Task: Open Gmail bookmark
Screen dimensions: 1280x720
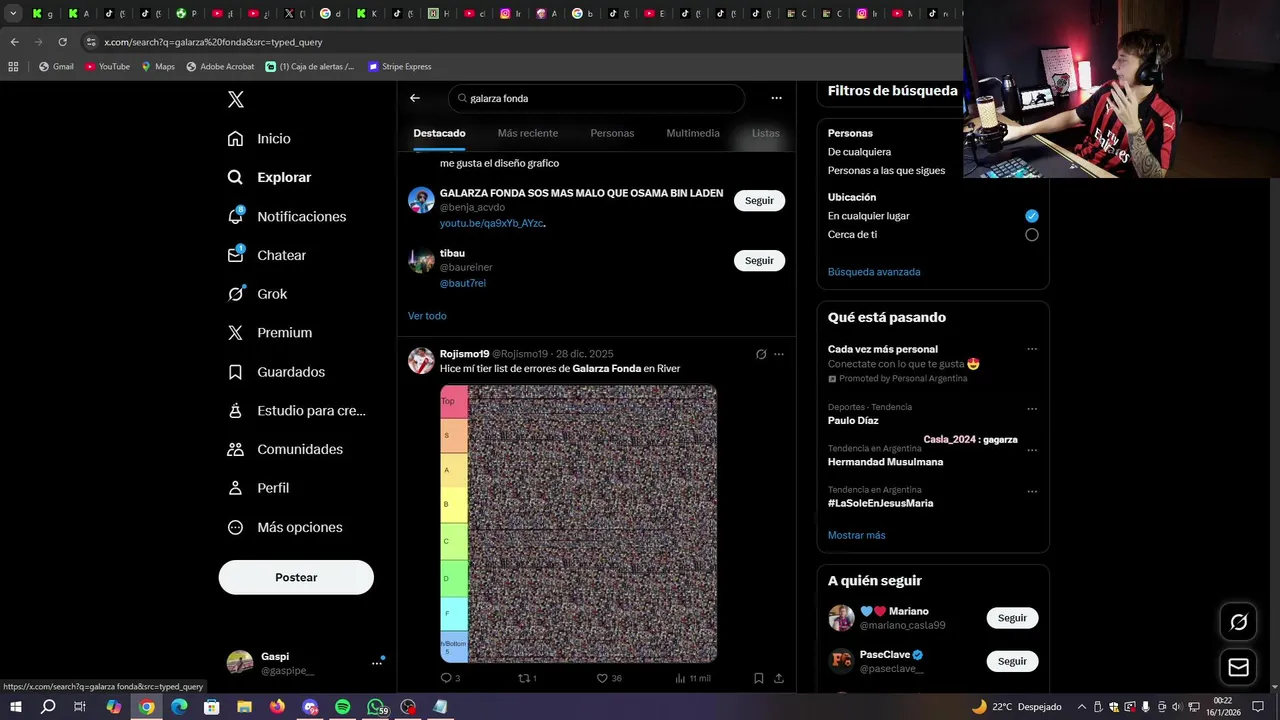Action: [x=56, y=67]
